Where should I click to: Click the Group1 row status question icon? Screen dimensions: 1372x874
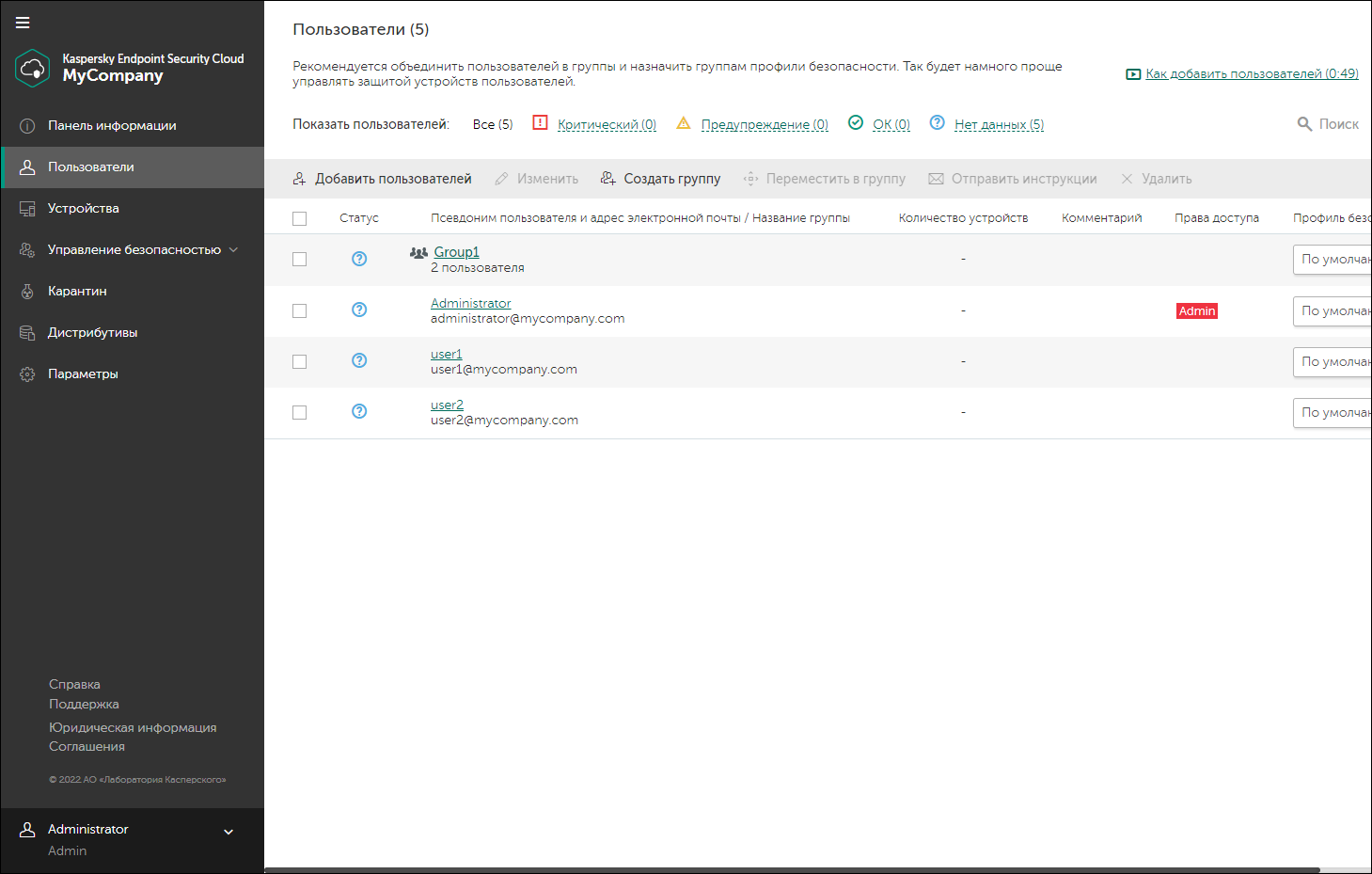click(359, 259)
